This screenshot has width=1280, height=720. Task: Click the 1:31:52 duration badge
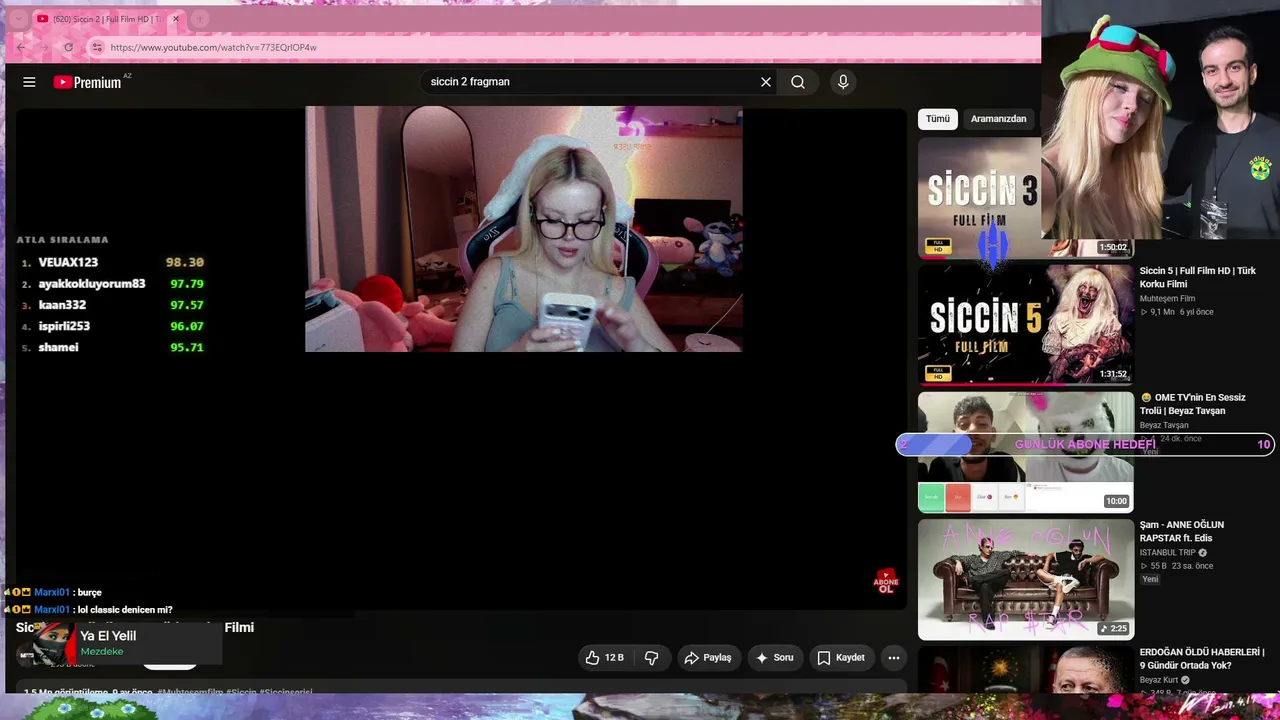pos(1113,374)
